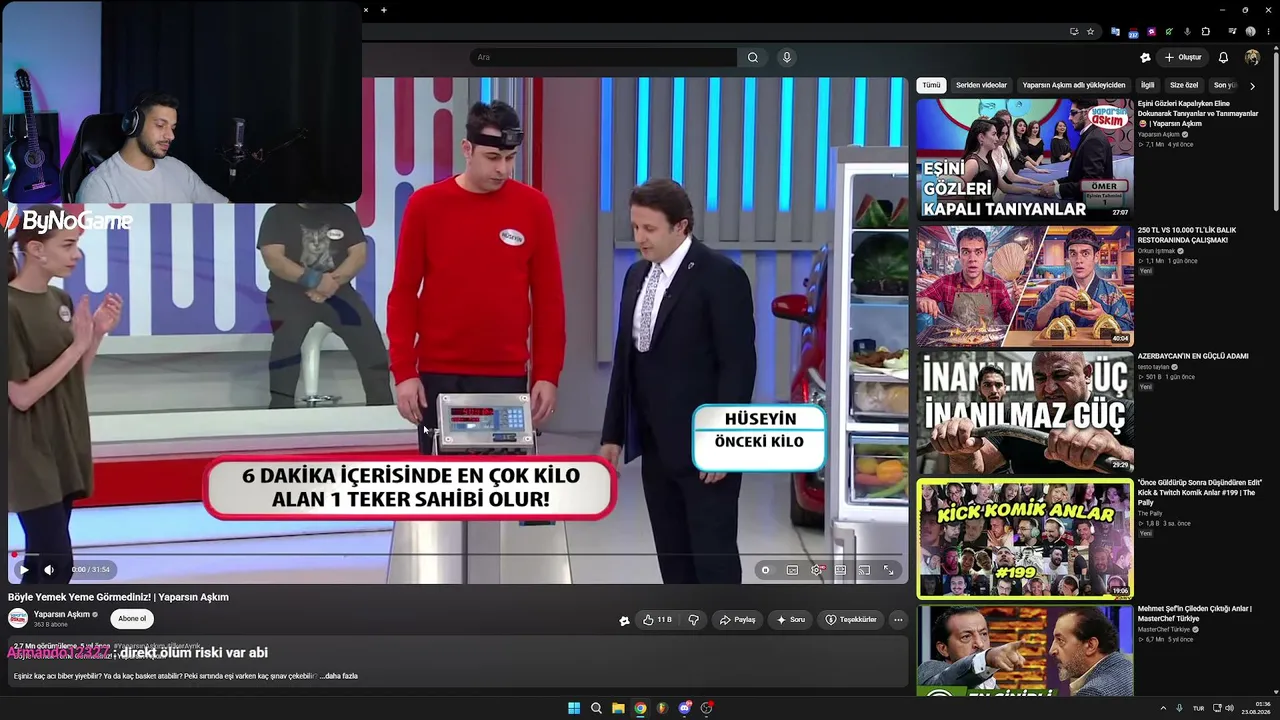Screen dimensions: 1280x720
Task: Click the Teşekkürler thanks button
Action: pyautogui.click(x=851, y=620)
